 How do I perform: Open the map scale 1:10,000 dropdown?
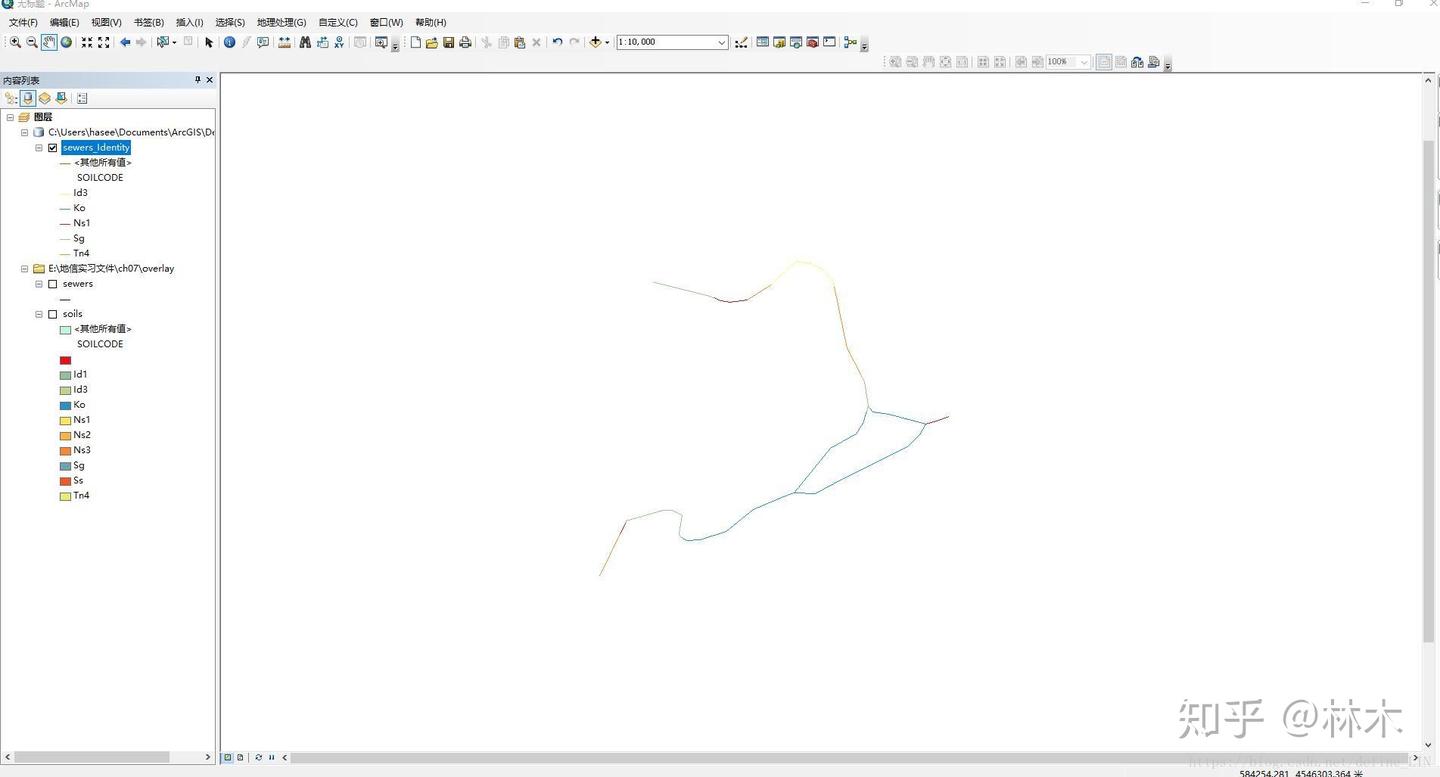tap(722, 42)
